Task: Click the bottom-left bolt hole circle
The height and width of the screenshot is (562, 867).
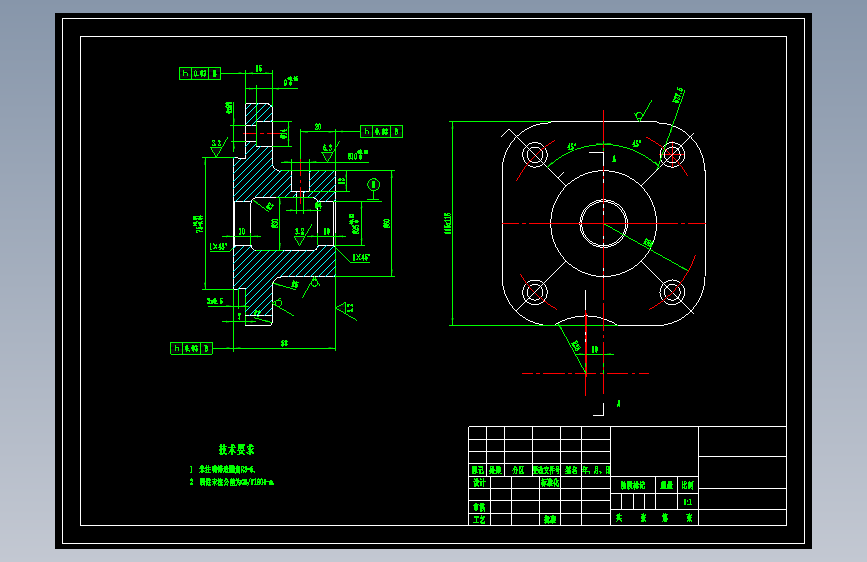Action: pyautogui.click(x=535, y=292)
